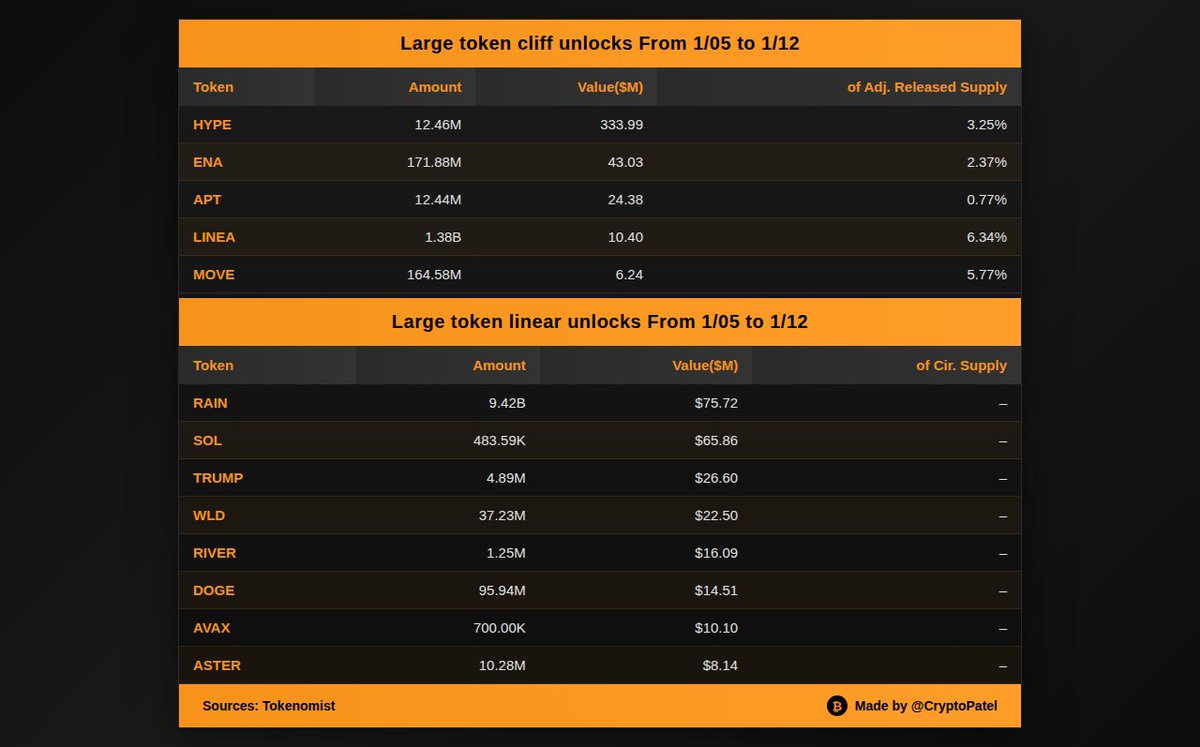Select the APT token label

point(207,199)
